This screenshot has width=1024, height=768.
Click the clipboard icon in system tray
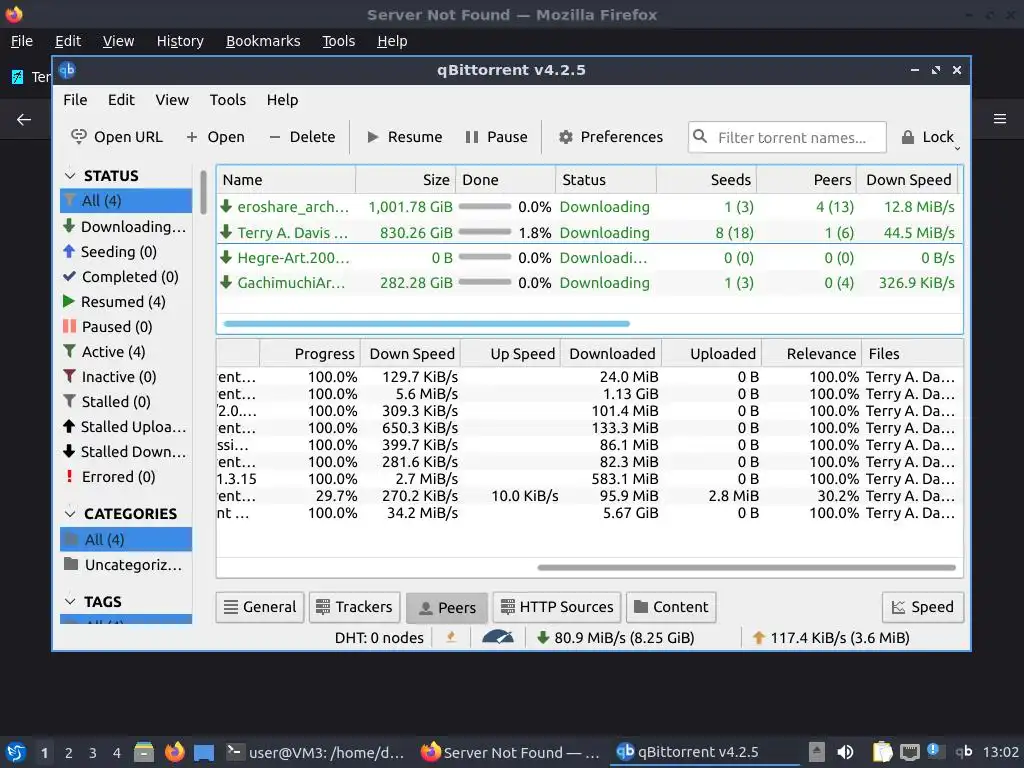pos(882,752)
